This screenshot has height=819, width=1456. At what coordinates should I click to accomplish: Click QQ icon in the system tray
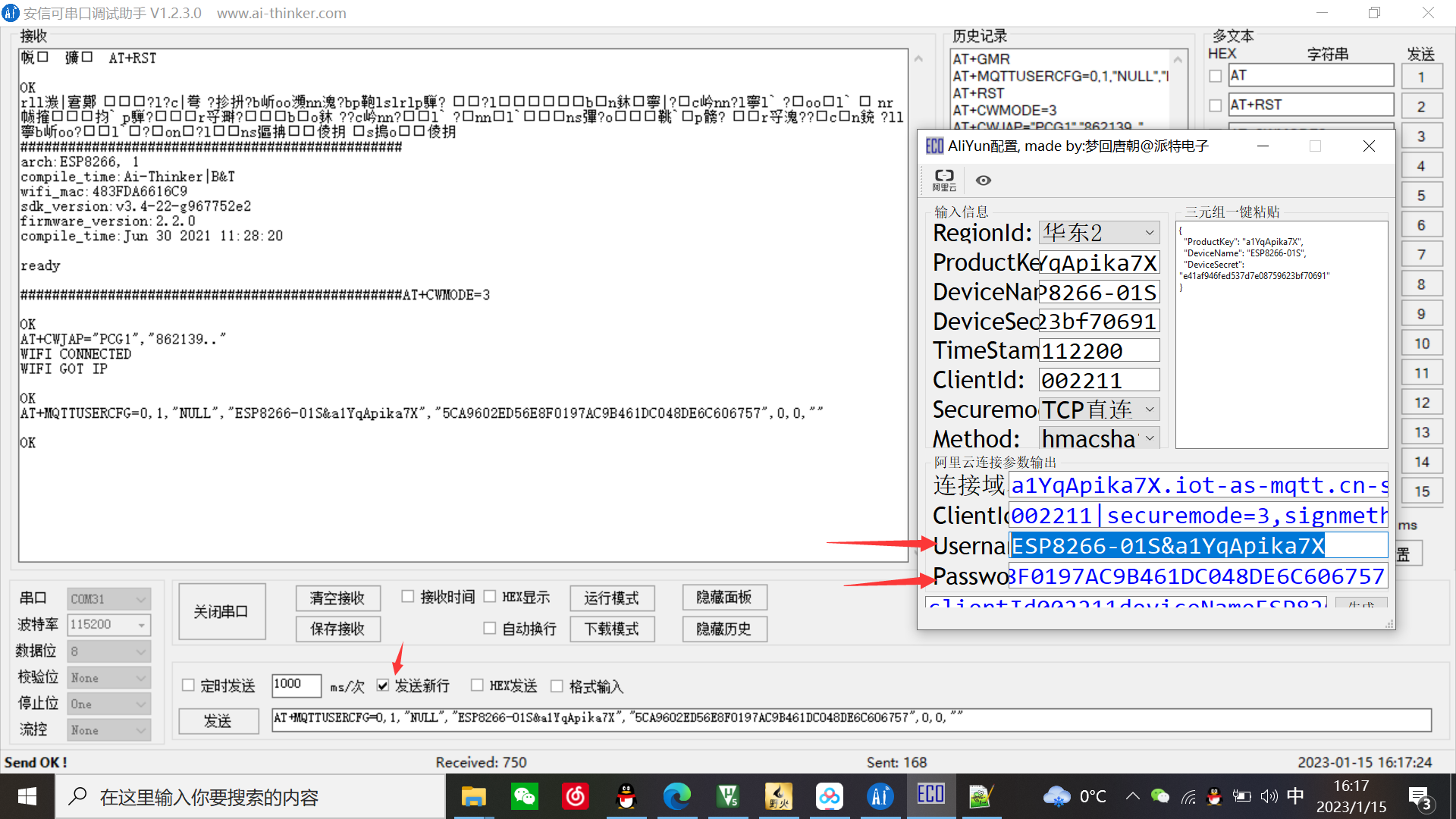click(1215, 796)
